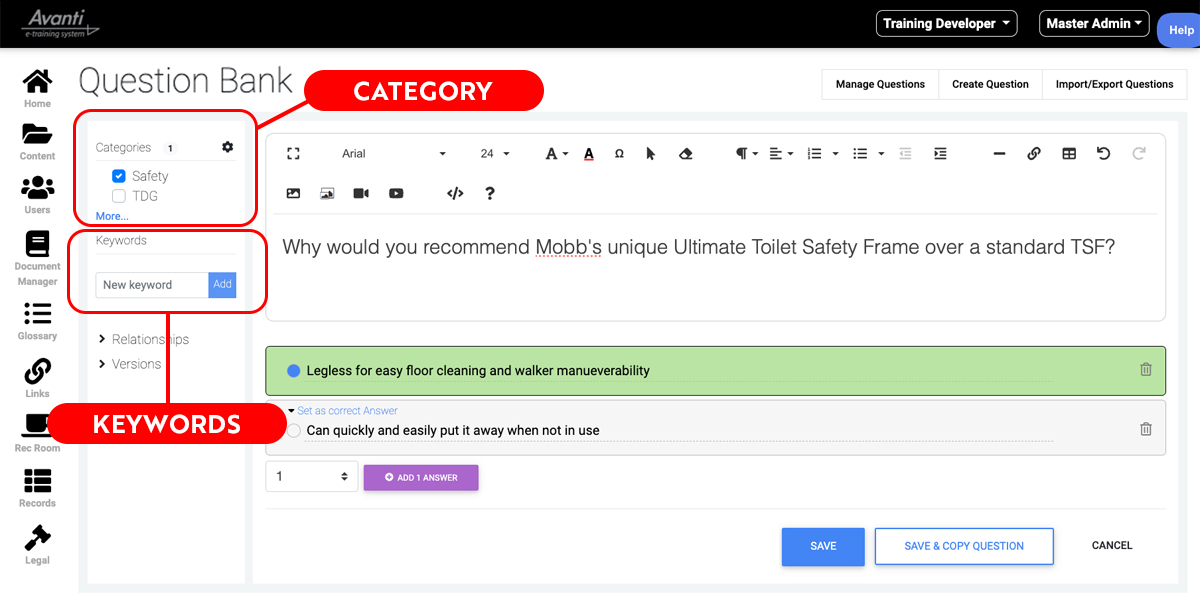The height and width of the screenshot is (596, 1200).
Task: Open text style A dropdown
Action: pos(556,153)
